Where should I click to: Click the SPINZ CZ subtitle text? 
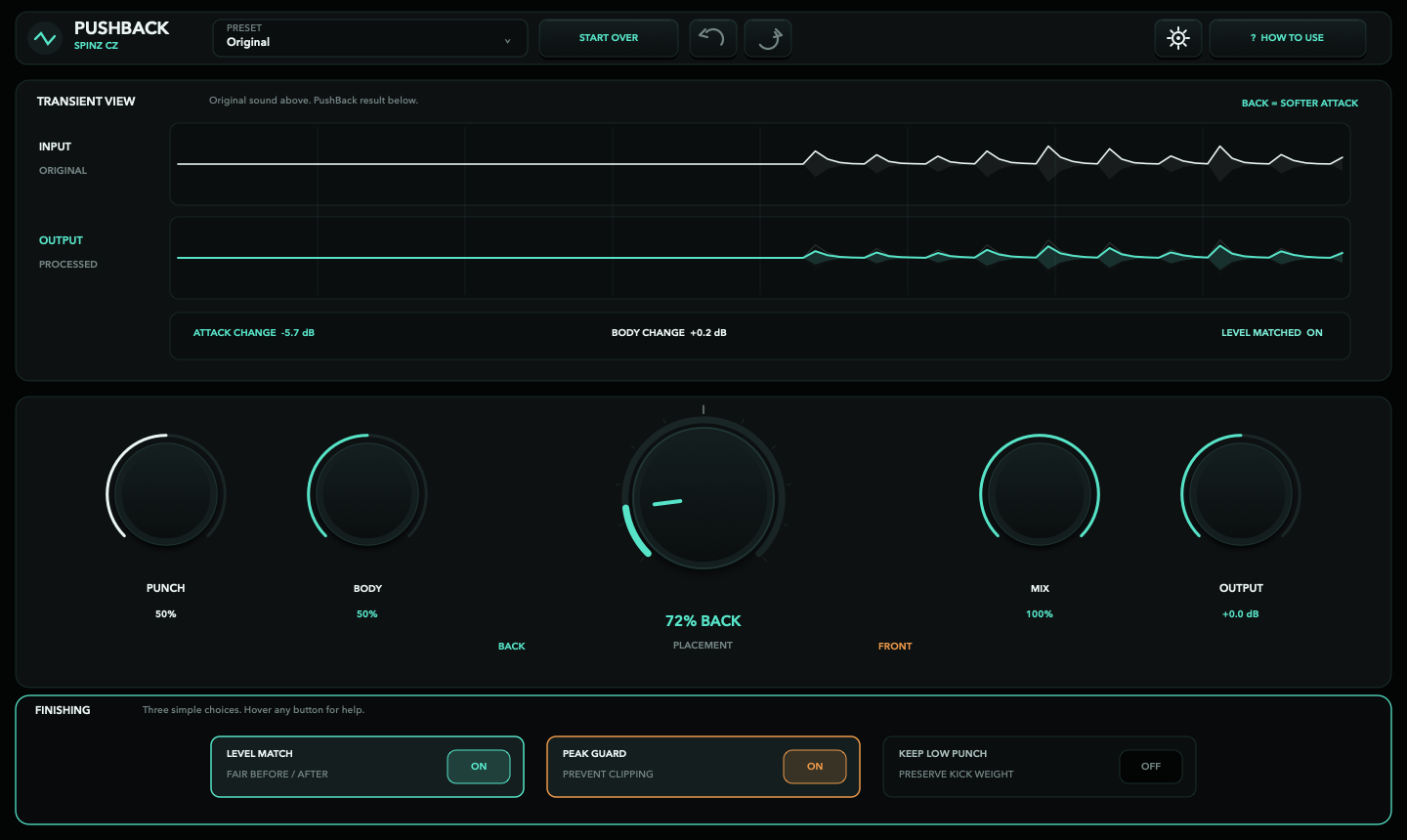pyautogui.click(x=96, y=46)
